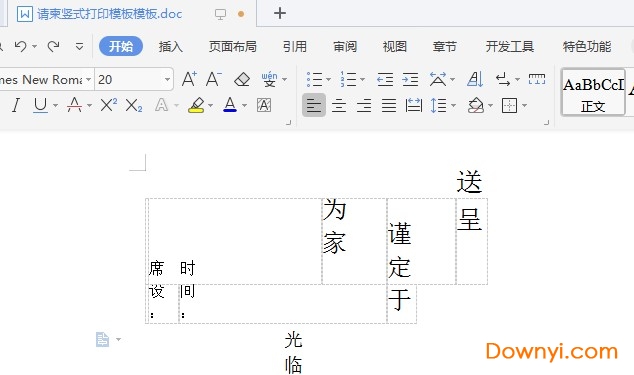Increase font size with A+ icon
The image size is (634, 375).
point(189,79)
